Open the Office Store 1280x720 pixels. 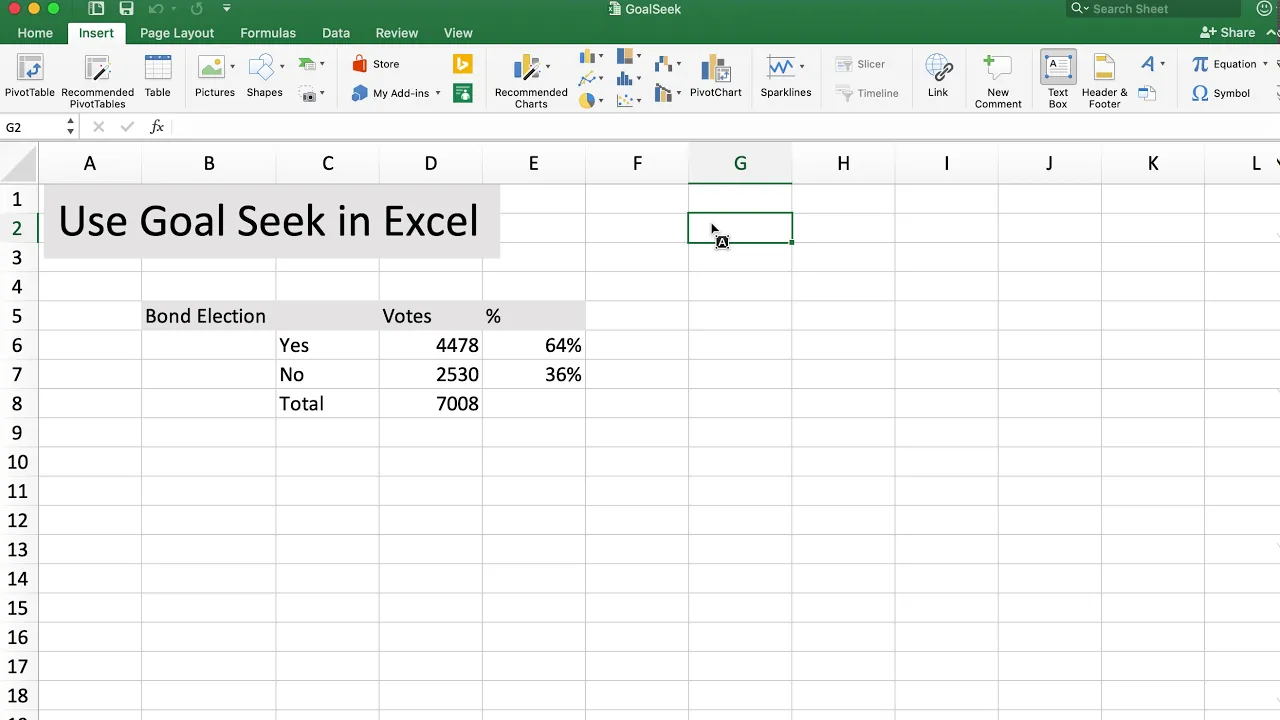(376, 64)
